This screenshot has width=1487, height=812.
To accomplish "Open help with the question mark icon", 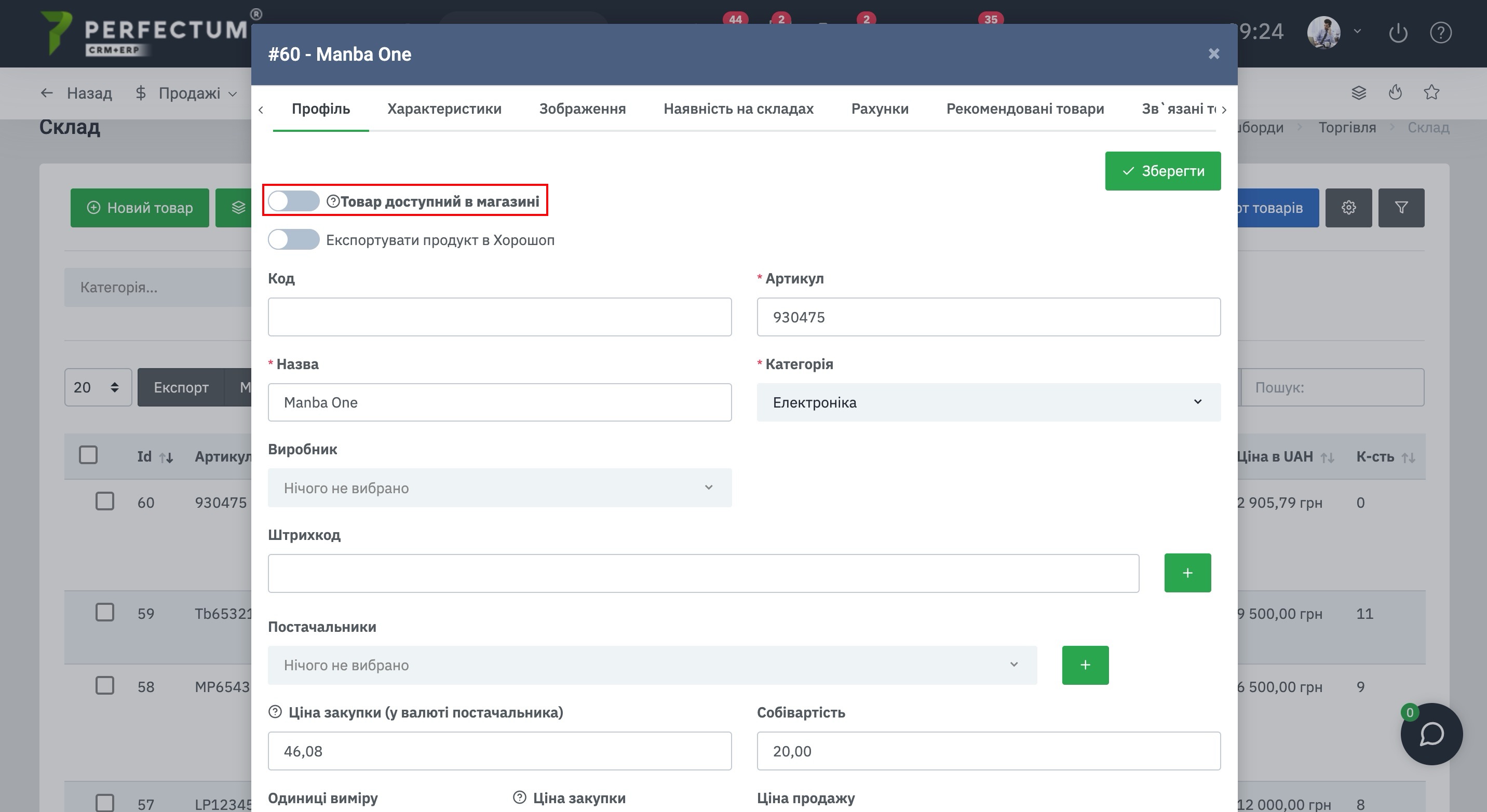I will 1440,32.
